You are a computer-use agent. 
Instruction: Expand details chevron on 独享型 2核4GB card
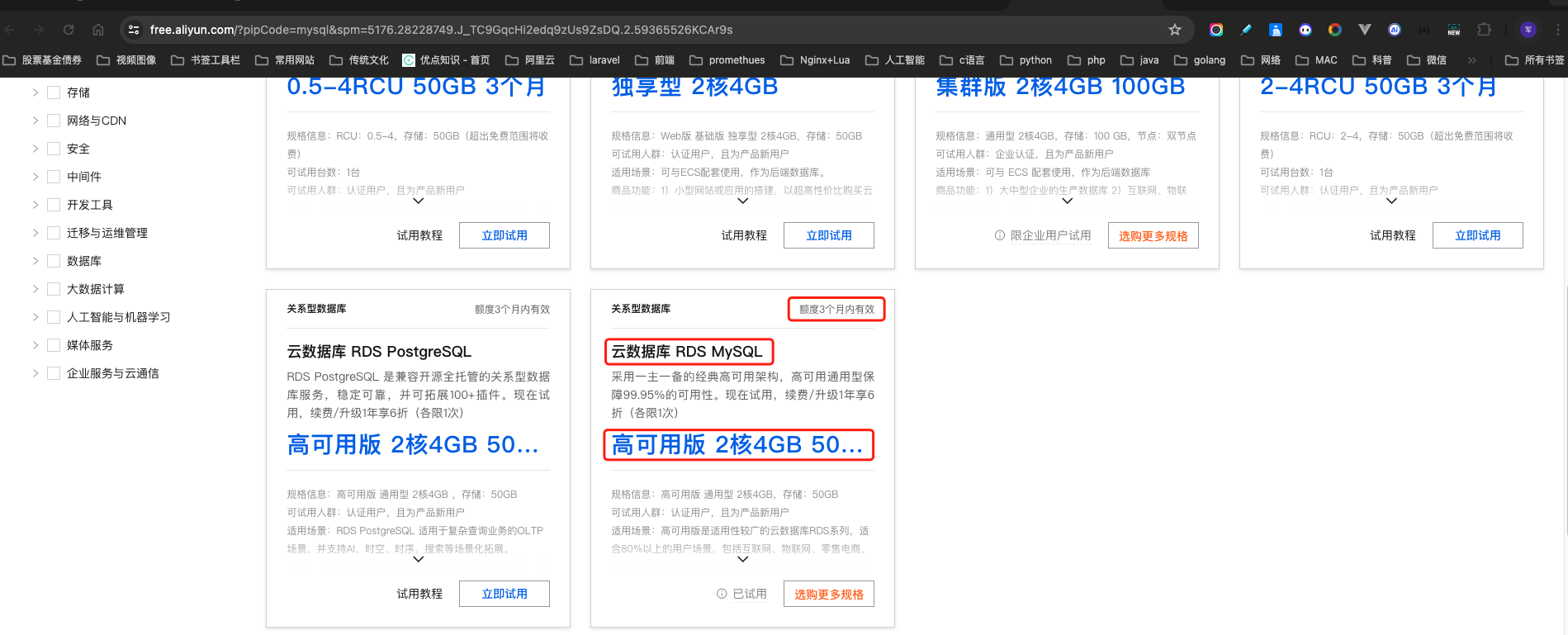[x=743, y=201]
